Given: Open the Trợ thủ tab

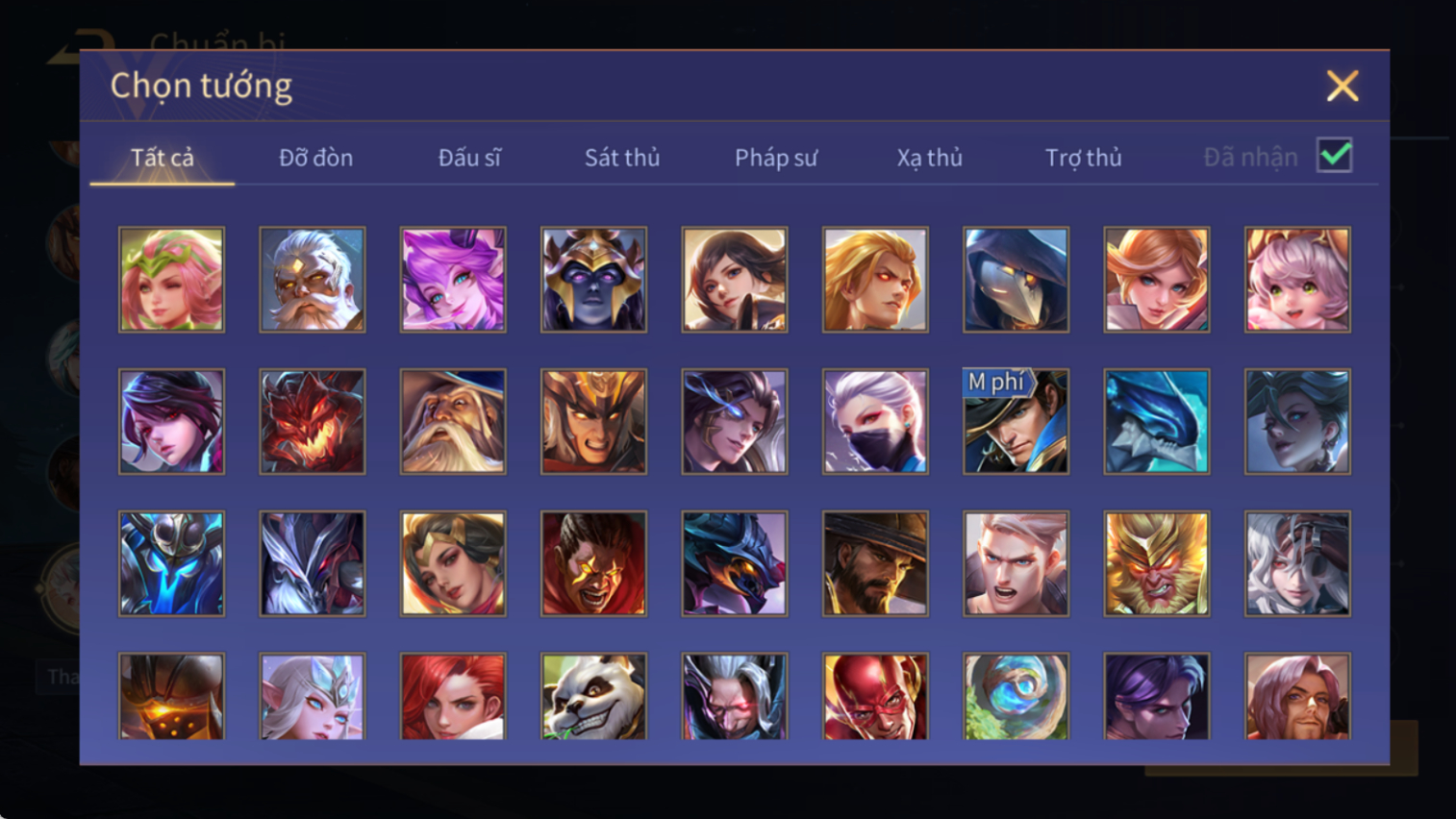Looking at the screenshot, I should (x=1083, y=158).
